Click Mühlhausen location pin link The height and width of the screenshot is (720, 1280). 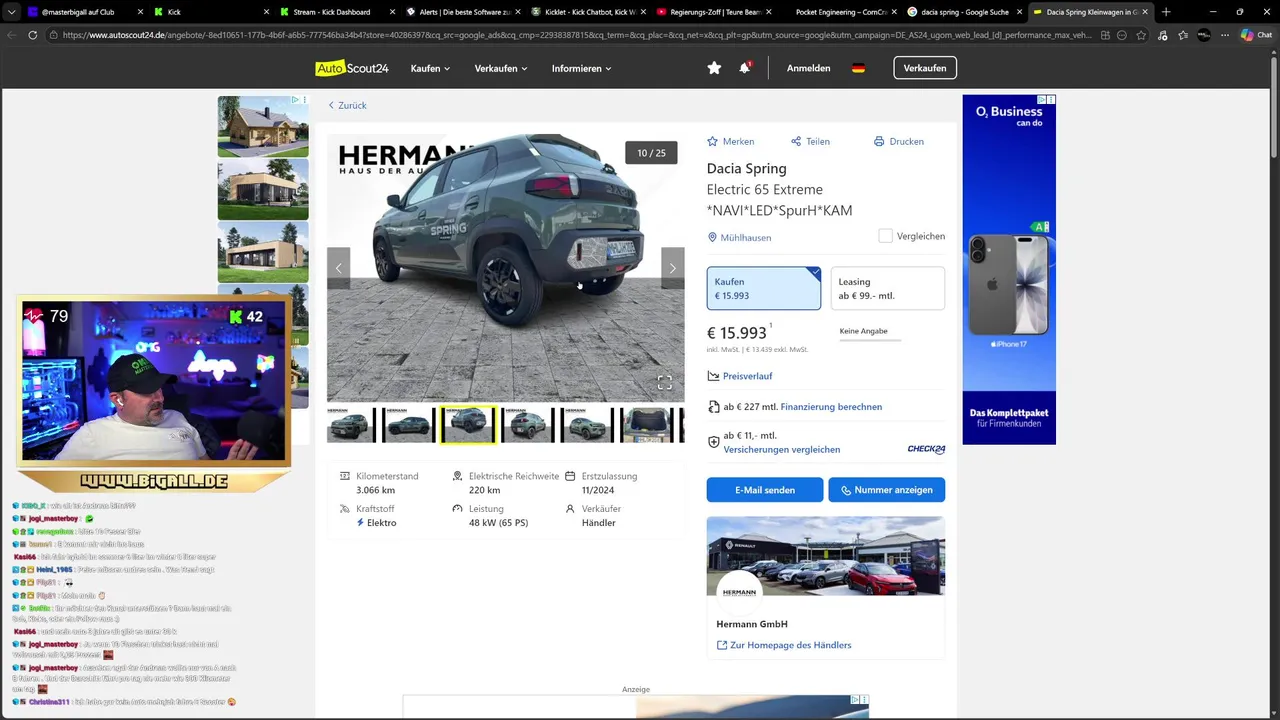click(x=739, y=238)
